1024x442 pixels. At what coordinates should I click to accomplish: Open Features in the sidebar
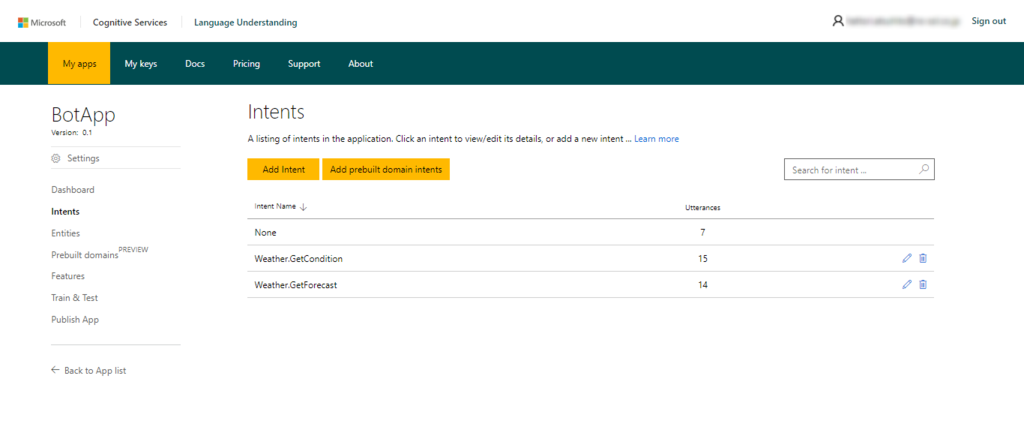[68, 276]
